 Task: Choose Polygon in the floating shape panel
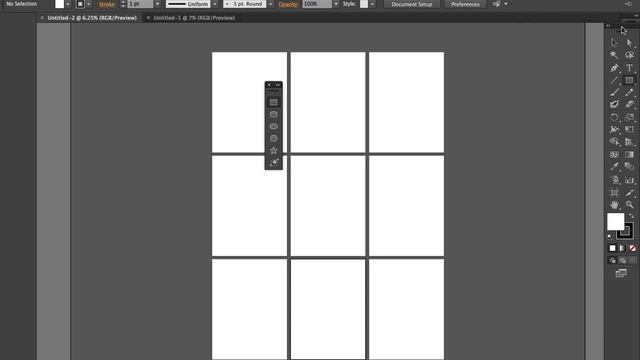coord(273,138)
